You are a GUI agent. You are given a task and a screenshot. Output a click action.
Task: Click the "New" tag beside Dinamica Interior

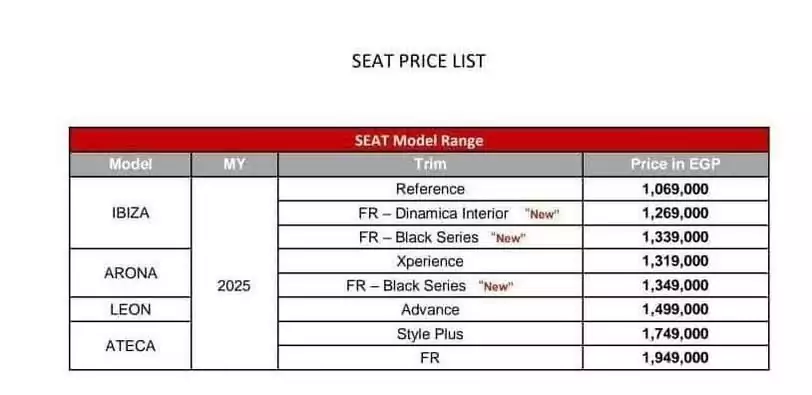pyautogui.click(x=542, y=214)
